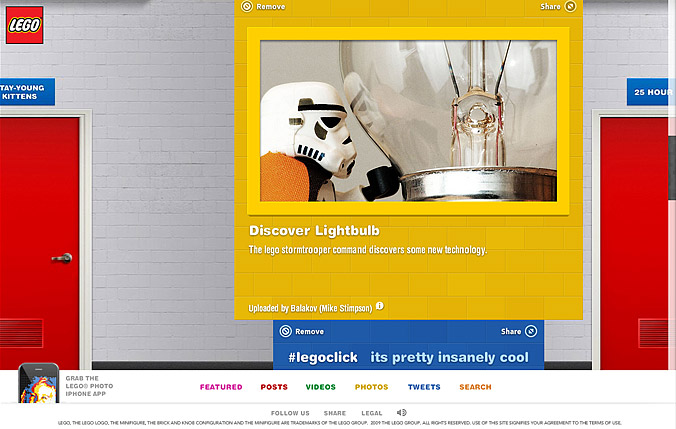Select the Photos section
The width and height of the screenshot is (676, 429).
tap(371, 387)
